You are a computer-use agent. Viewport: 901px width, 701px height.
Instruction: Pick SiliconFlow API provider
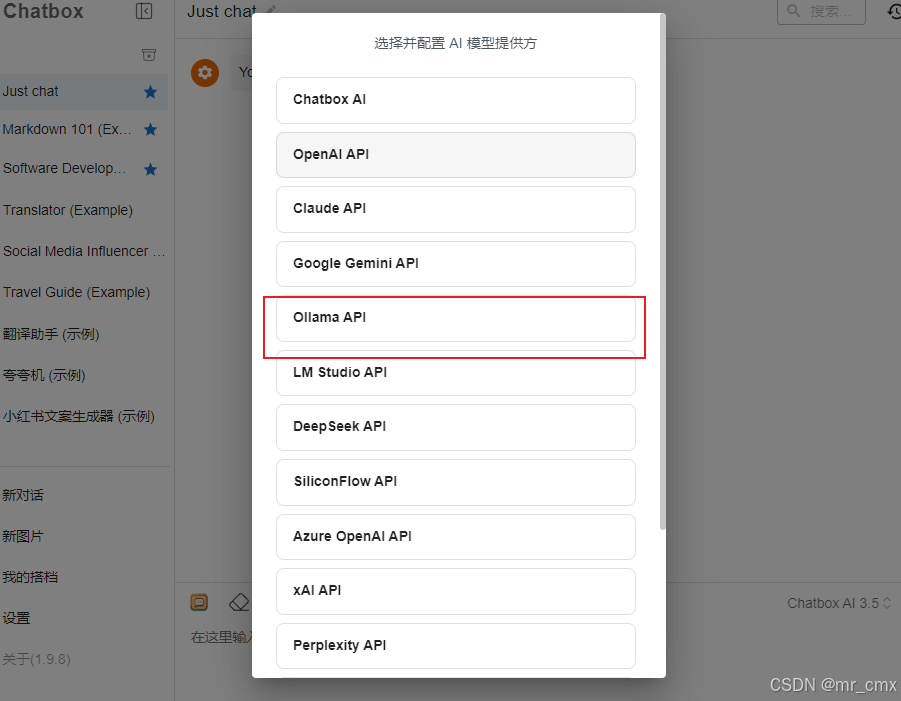coord(456,482)
